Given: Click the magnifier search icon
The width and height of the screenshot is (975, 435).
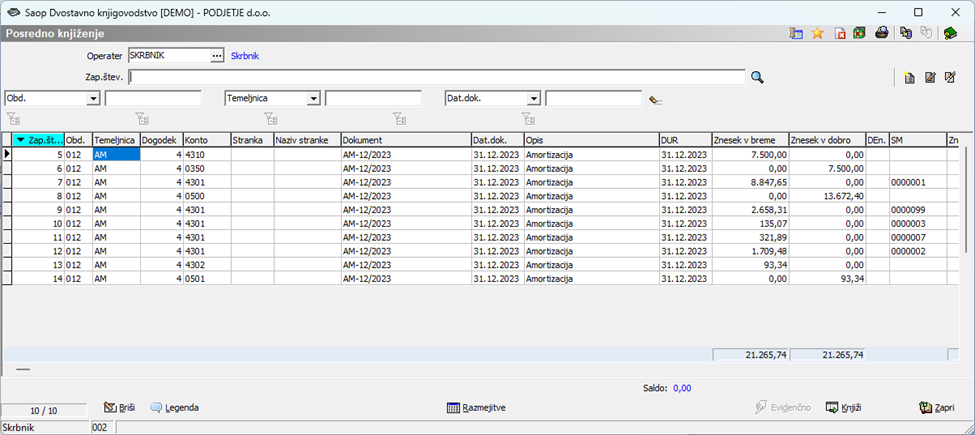Looking at the screenshot, I should [x=757, y=77].
